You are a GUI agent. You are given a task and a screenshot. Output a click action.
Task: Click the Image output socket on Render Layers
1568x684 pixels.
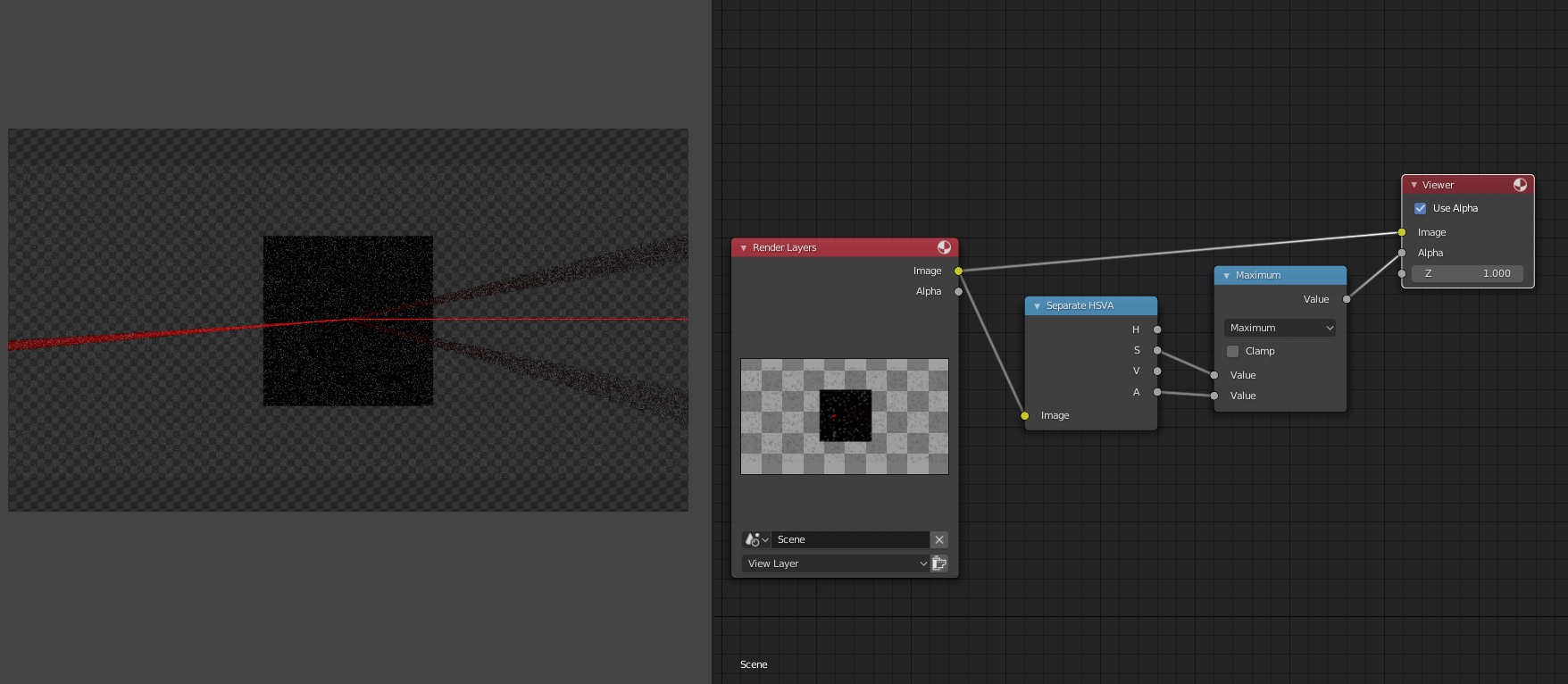coord(958,271)
